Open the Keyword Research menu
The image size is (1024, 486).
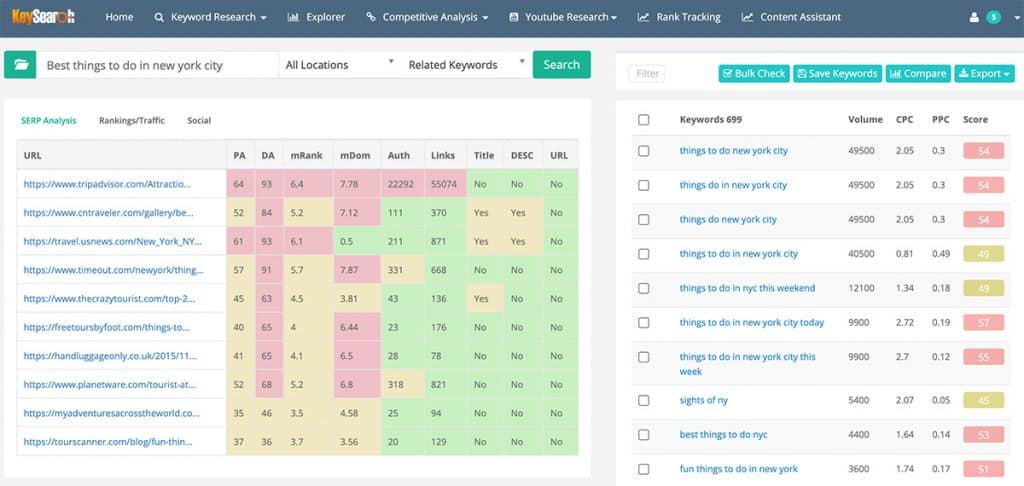[x=210, y=18]
